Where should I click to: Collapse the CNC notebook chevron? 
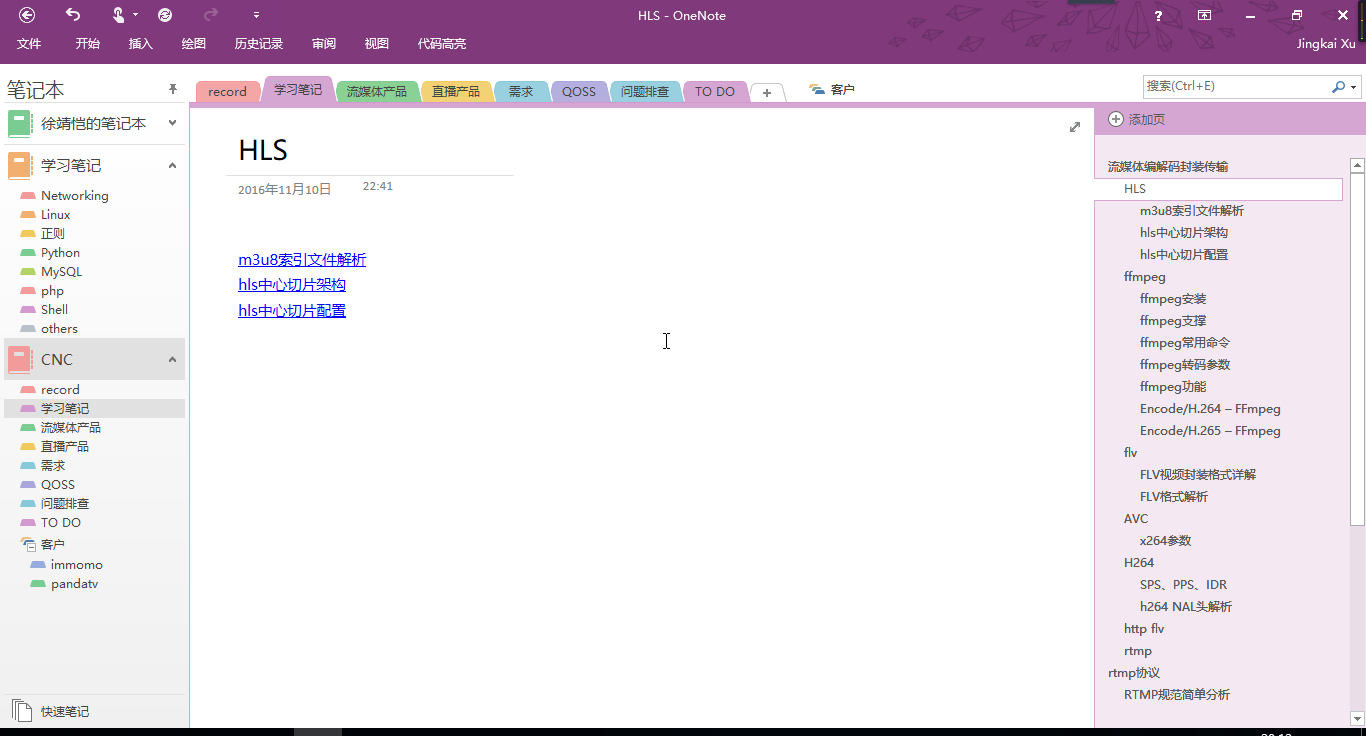click(172, 359)
